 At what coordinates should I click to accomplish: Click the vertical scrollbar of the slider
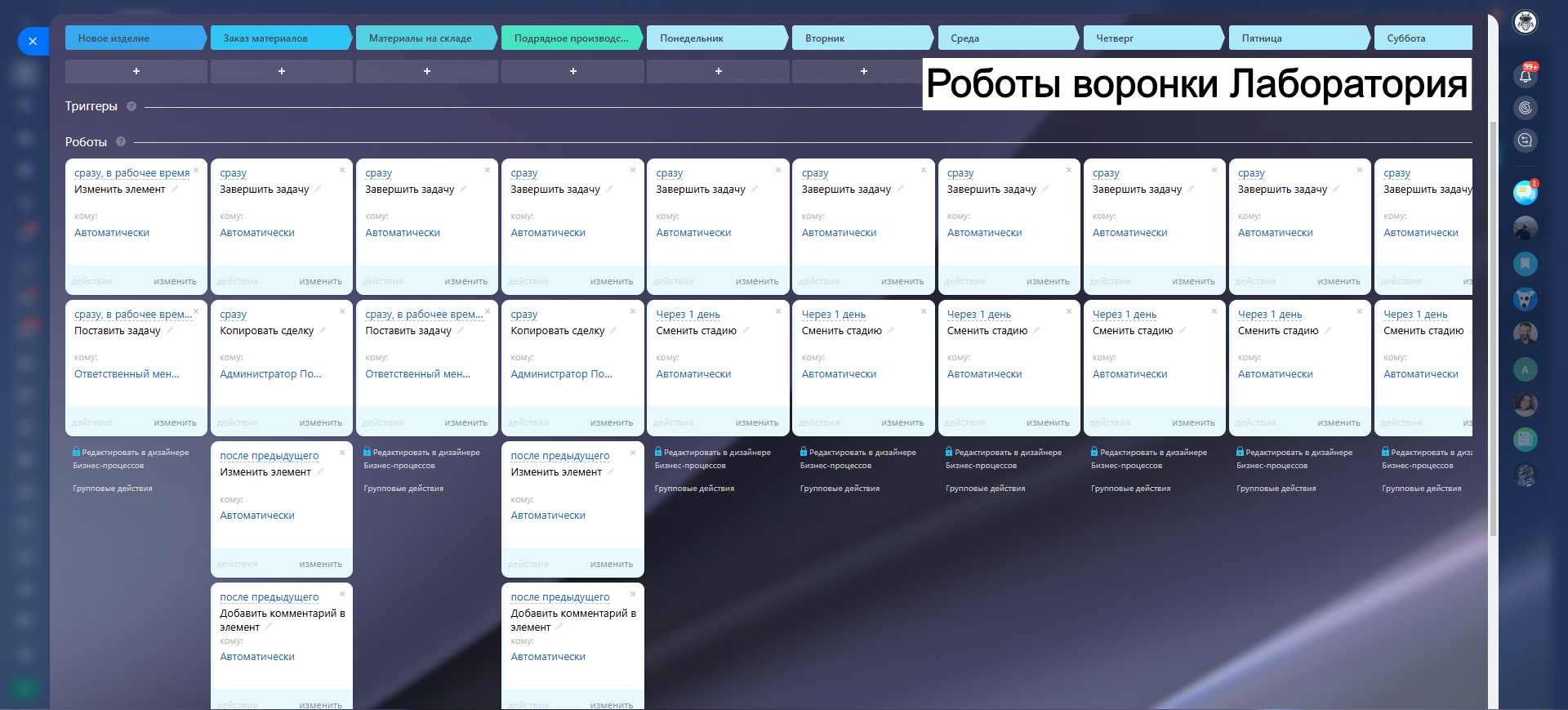point(1493,327)
